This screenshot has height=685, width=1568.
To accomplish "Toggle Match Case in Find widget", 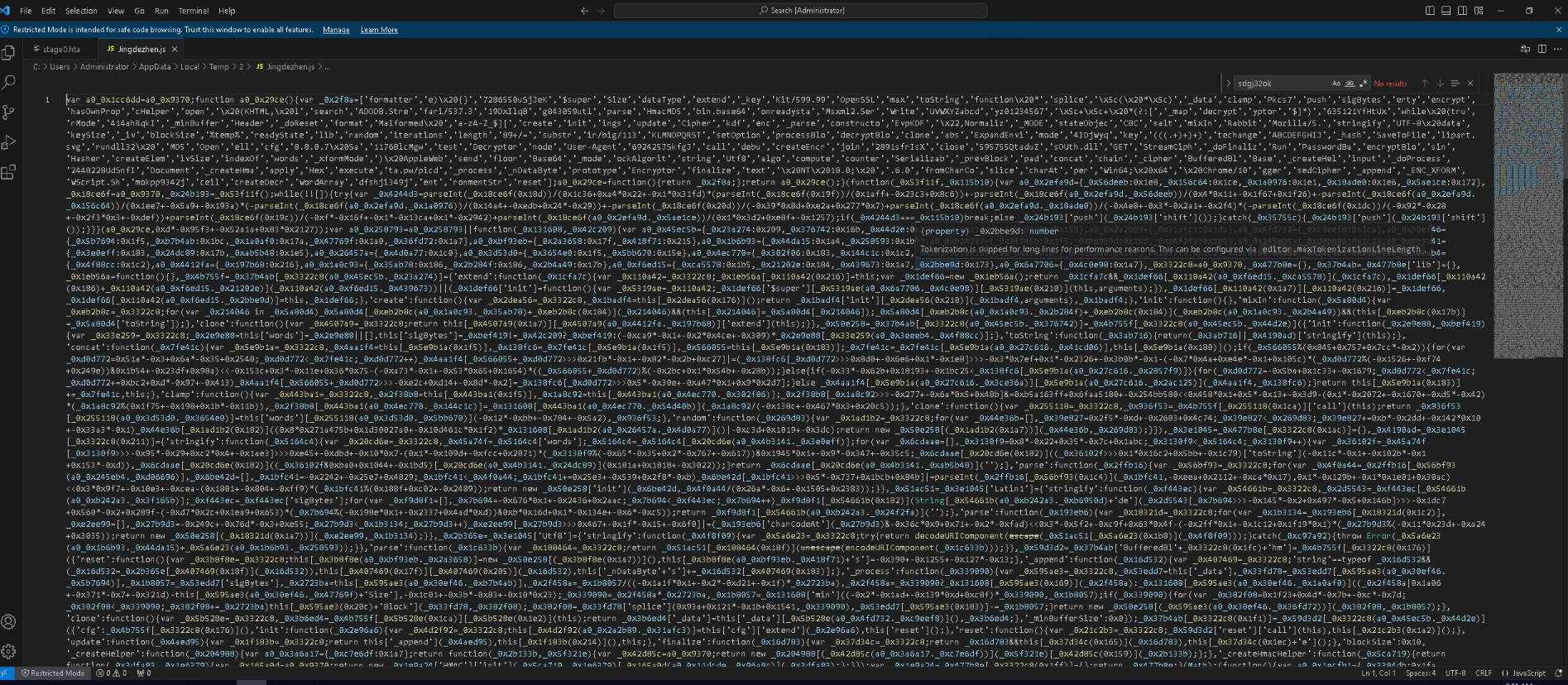I will [1335, 84].
